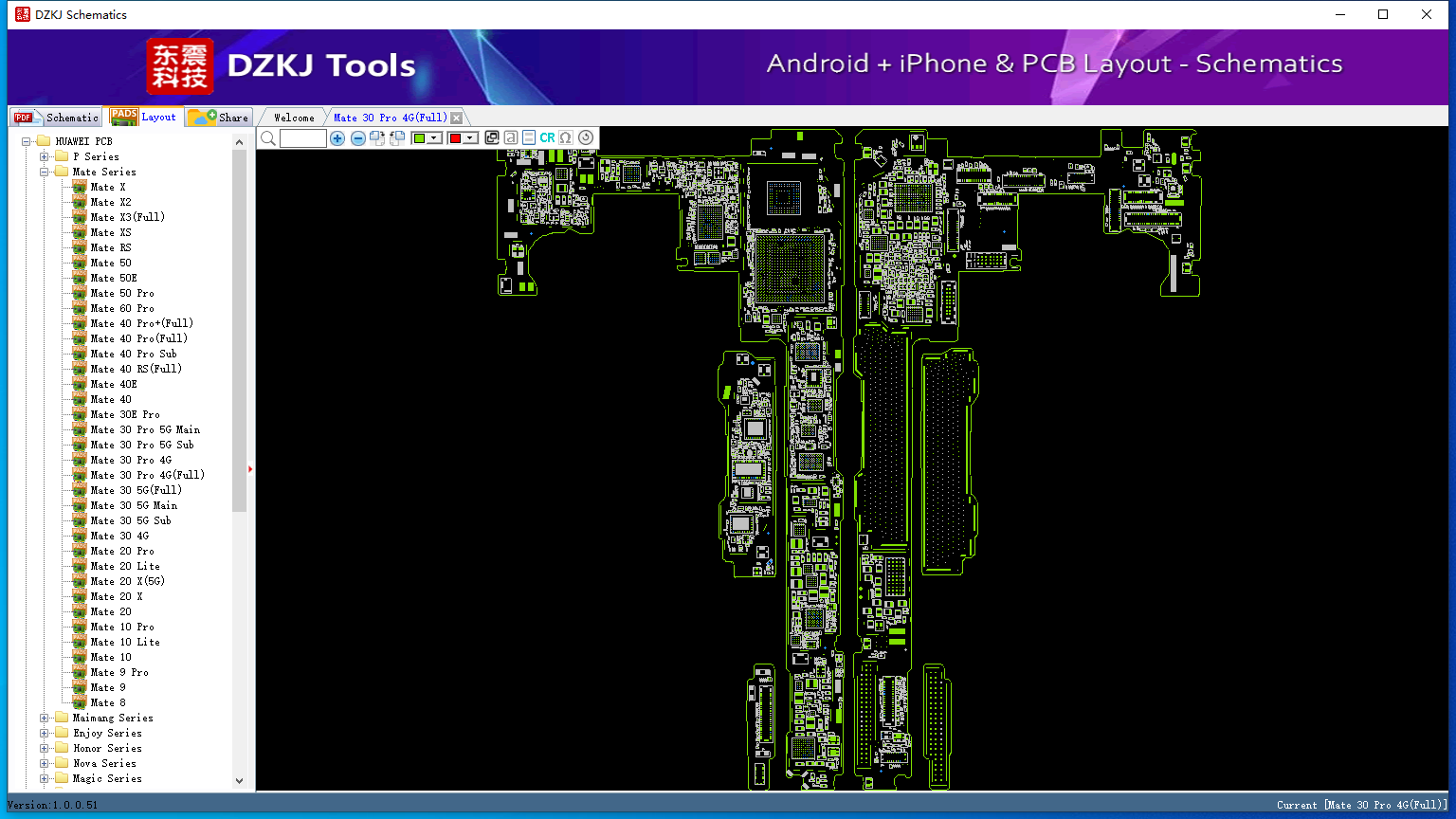This screenshot has height=819, width=1456.
Task: Click the magnifier search icon in the toolbar
Action: click(268, 138)
